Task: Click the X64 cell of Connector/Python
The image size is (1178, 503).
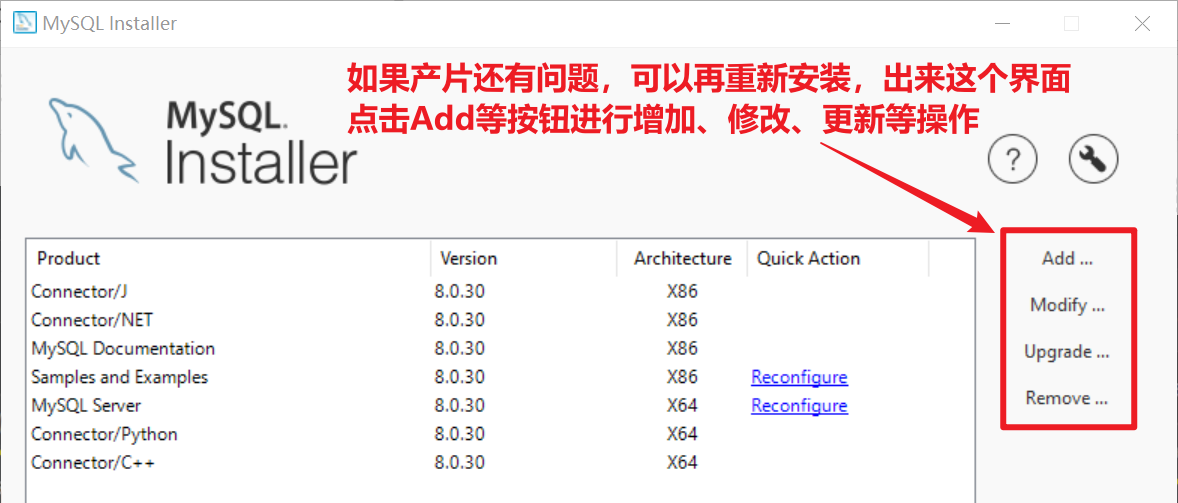Action: click(x=682, y=435)
